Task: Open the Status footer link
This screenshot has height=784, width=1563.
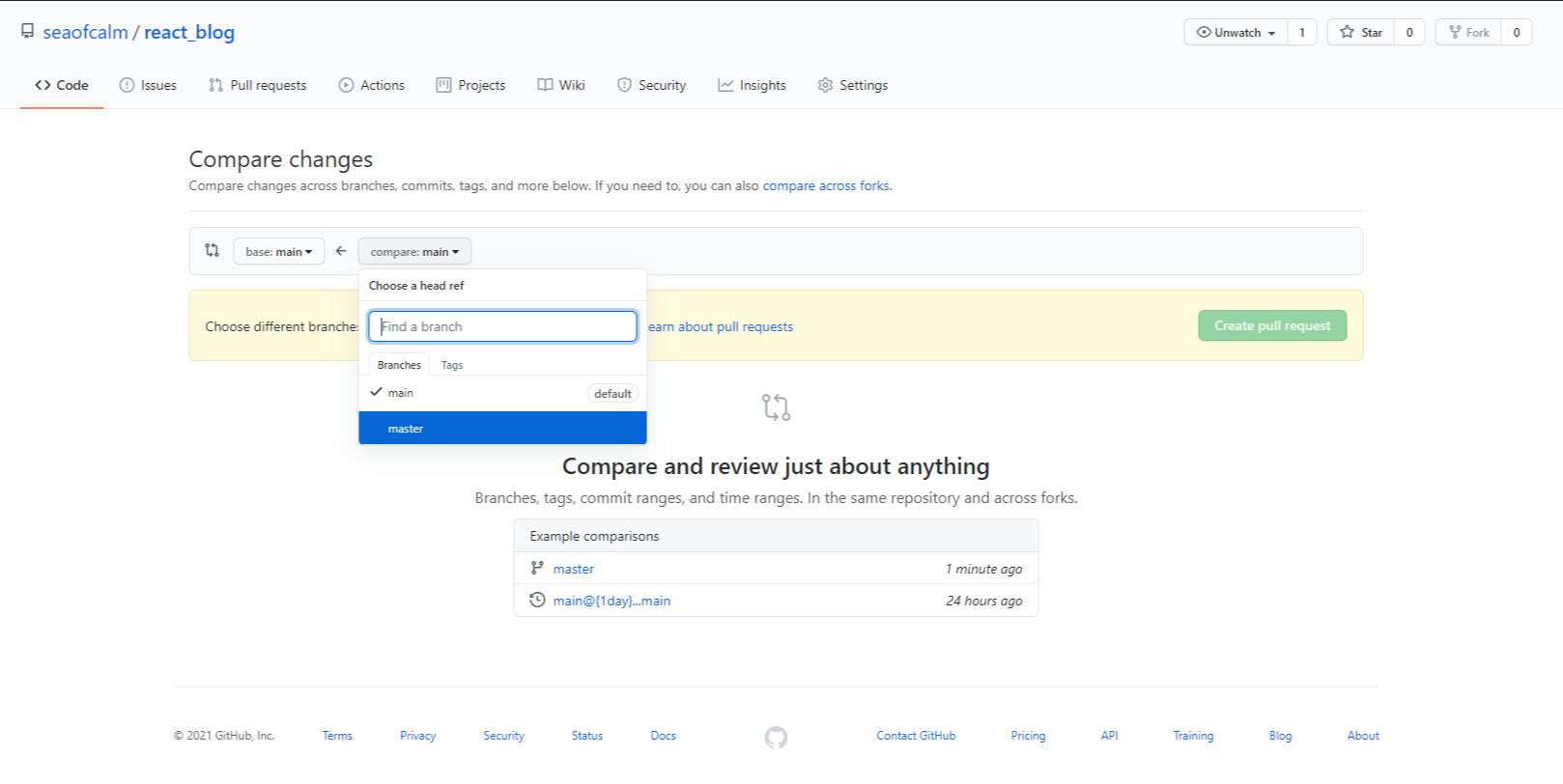Action: (586, 736)
